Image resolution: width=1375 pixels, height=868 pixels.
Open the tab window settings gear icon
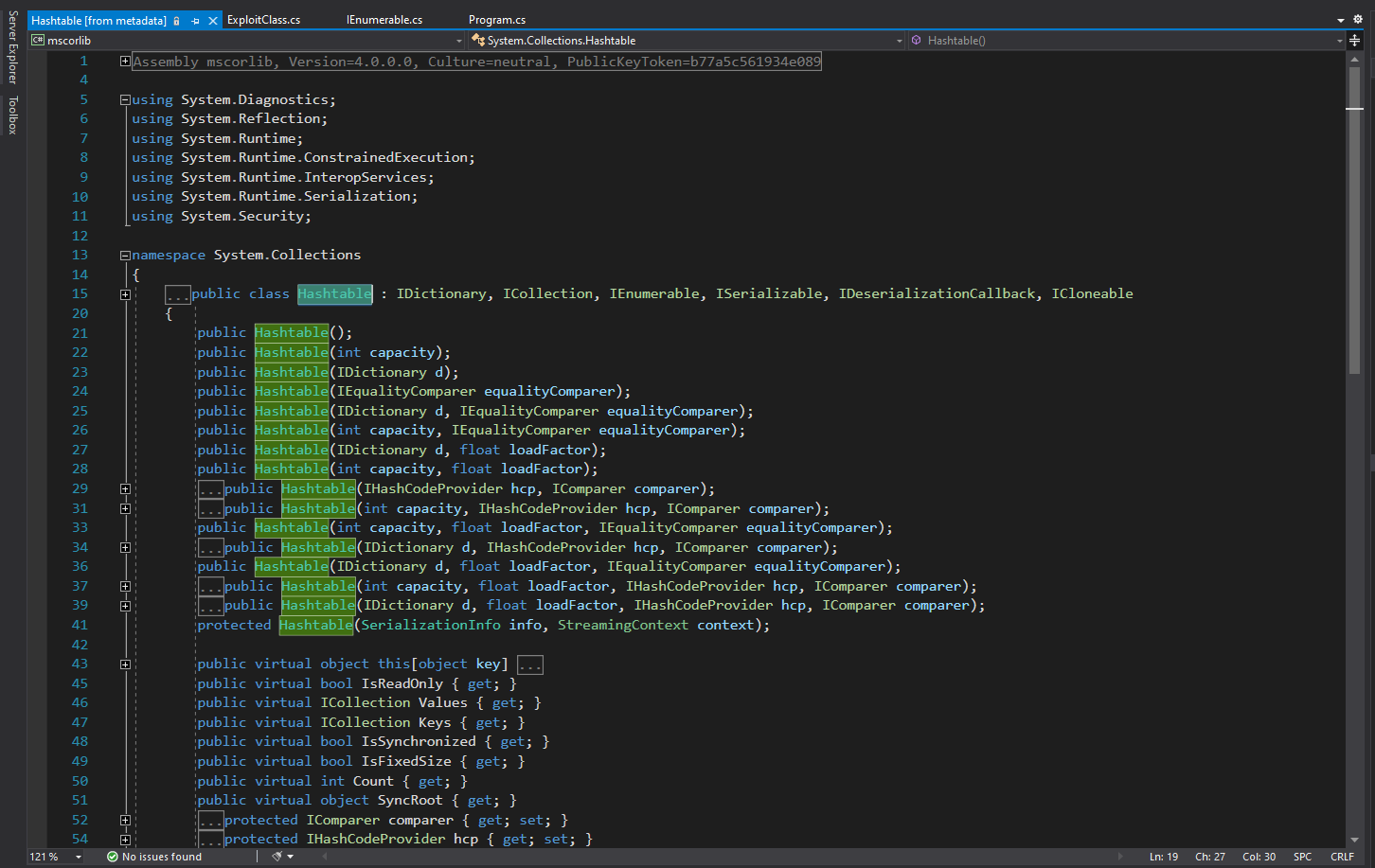[1360, 20]
